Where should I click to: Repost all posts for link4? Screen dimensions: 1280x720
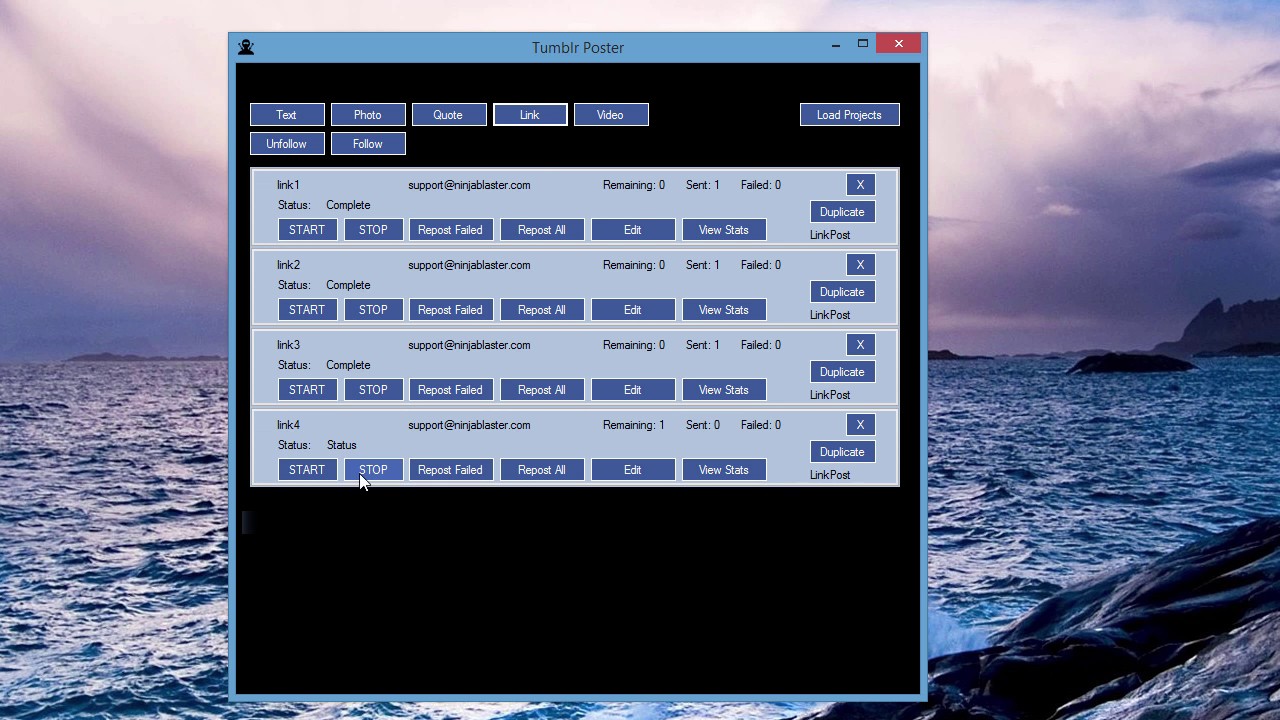542,470
